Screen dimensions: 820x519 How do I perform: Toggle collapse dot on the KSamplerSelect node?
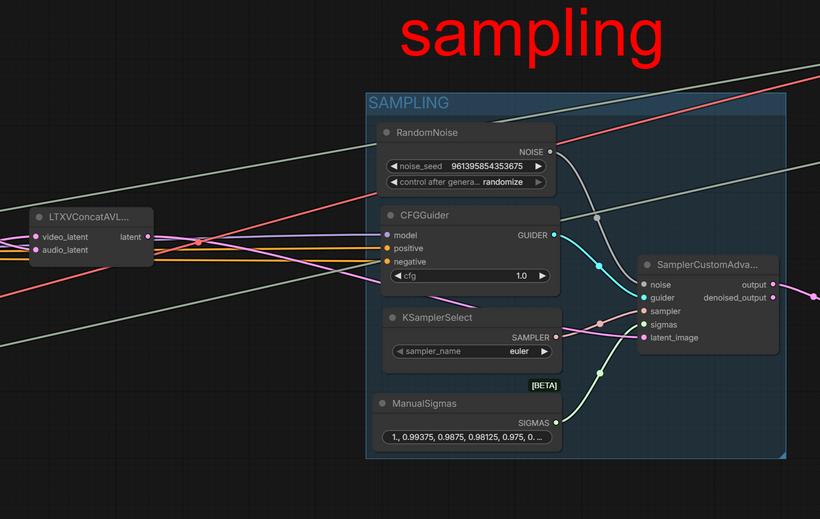click(x=392, y=318)
